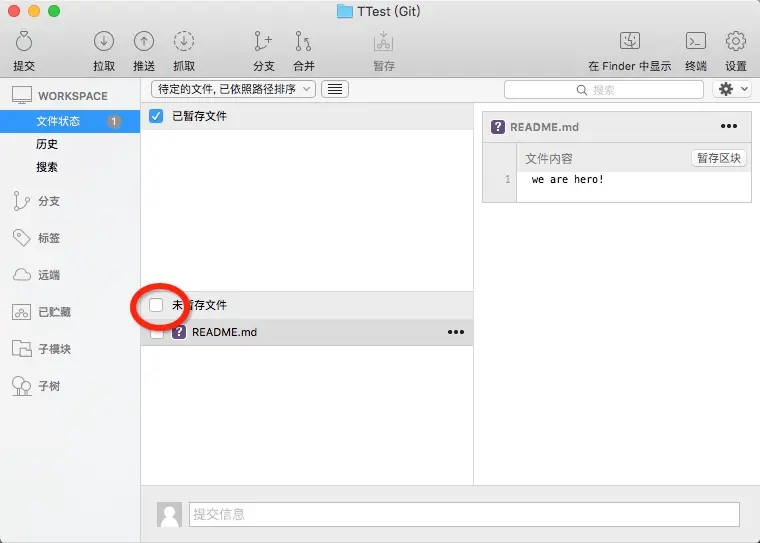Click the 子树 sidebar label
This screenshot has height=543, width=760.
(49, 386)
